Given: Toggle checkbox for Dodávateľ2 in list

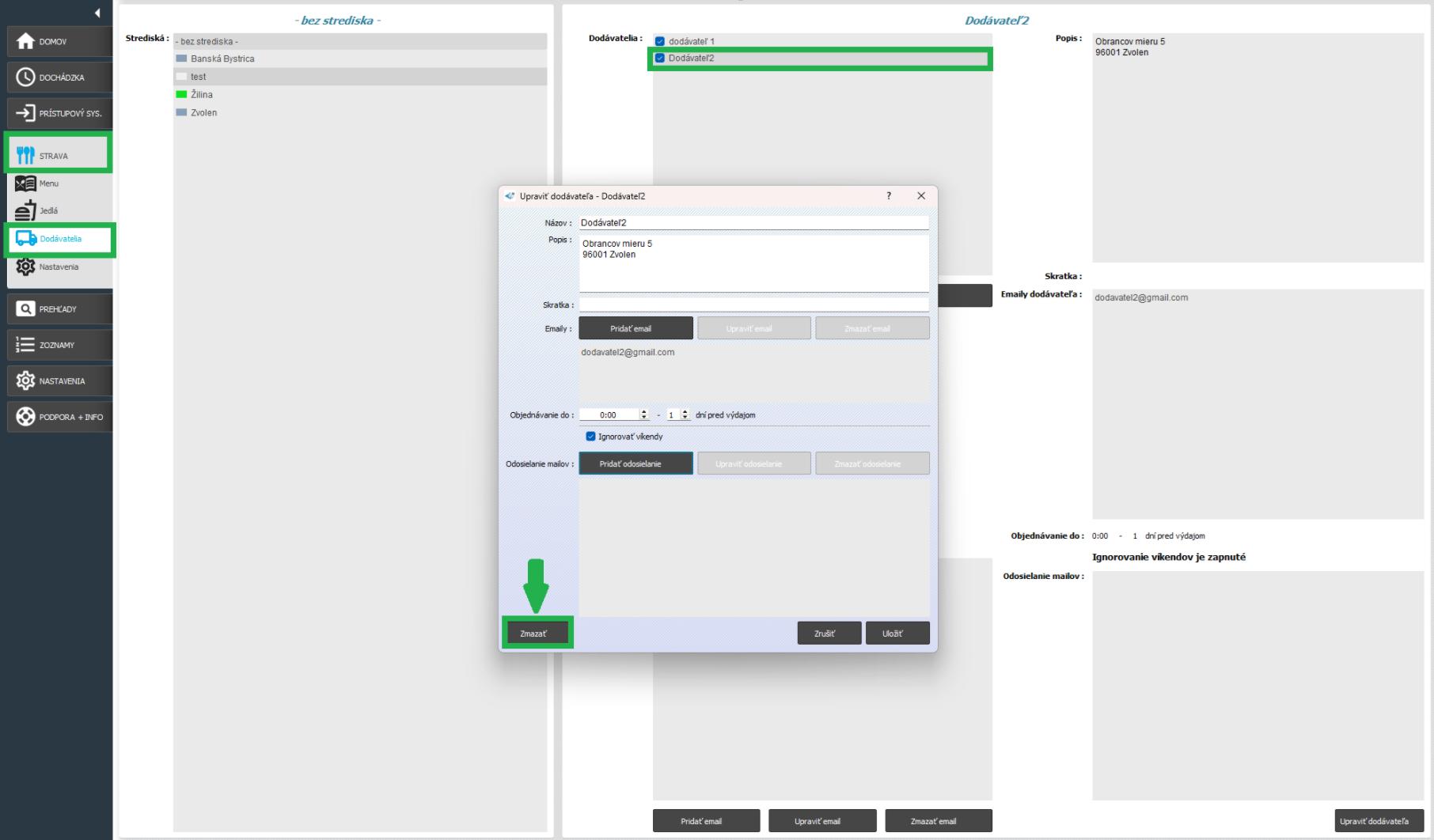Looking at the screenshot, I should click(660, 59).
